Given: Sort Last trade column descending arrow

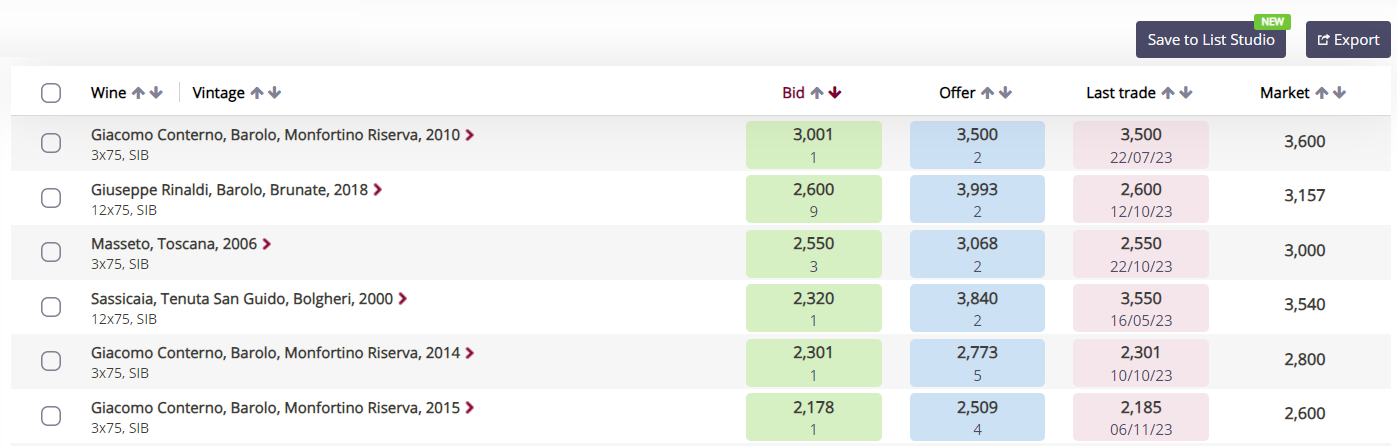Looking at the screenshot, I should (x=1186, y=93).
